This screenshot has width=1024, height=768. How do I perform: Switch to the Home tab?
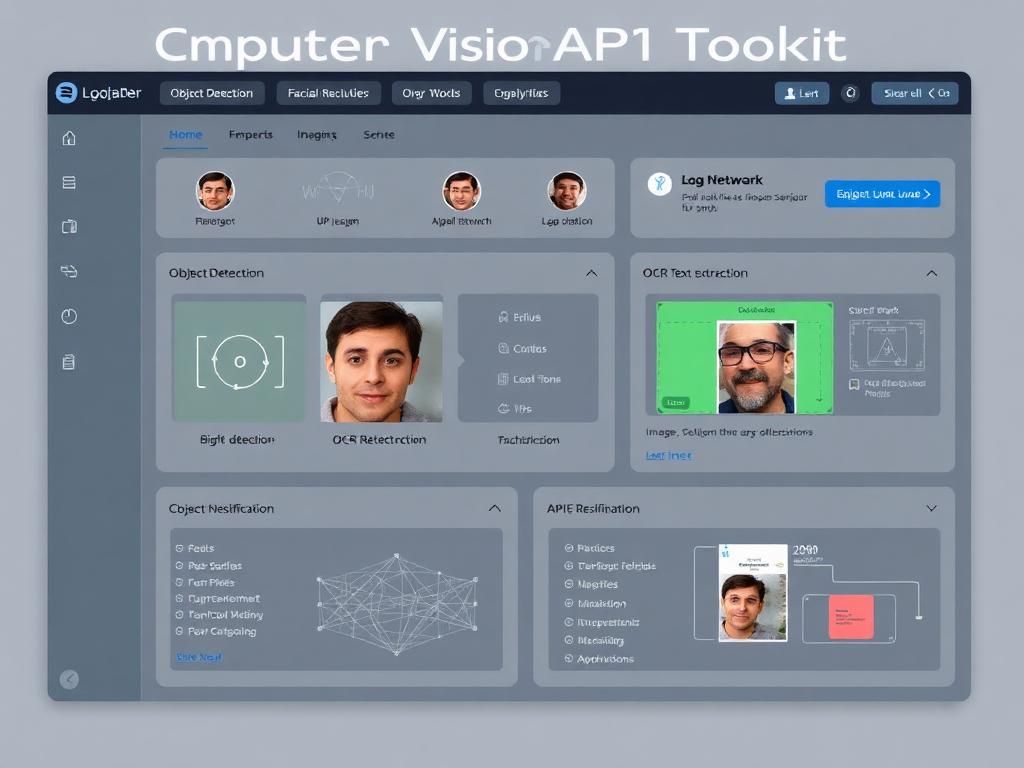pos(185,135)
